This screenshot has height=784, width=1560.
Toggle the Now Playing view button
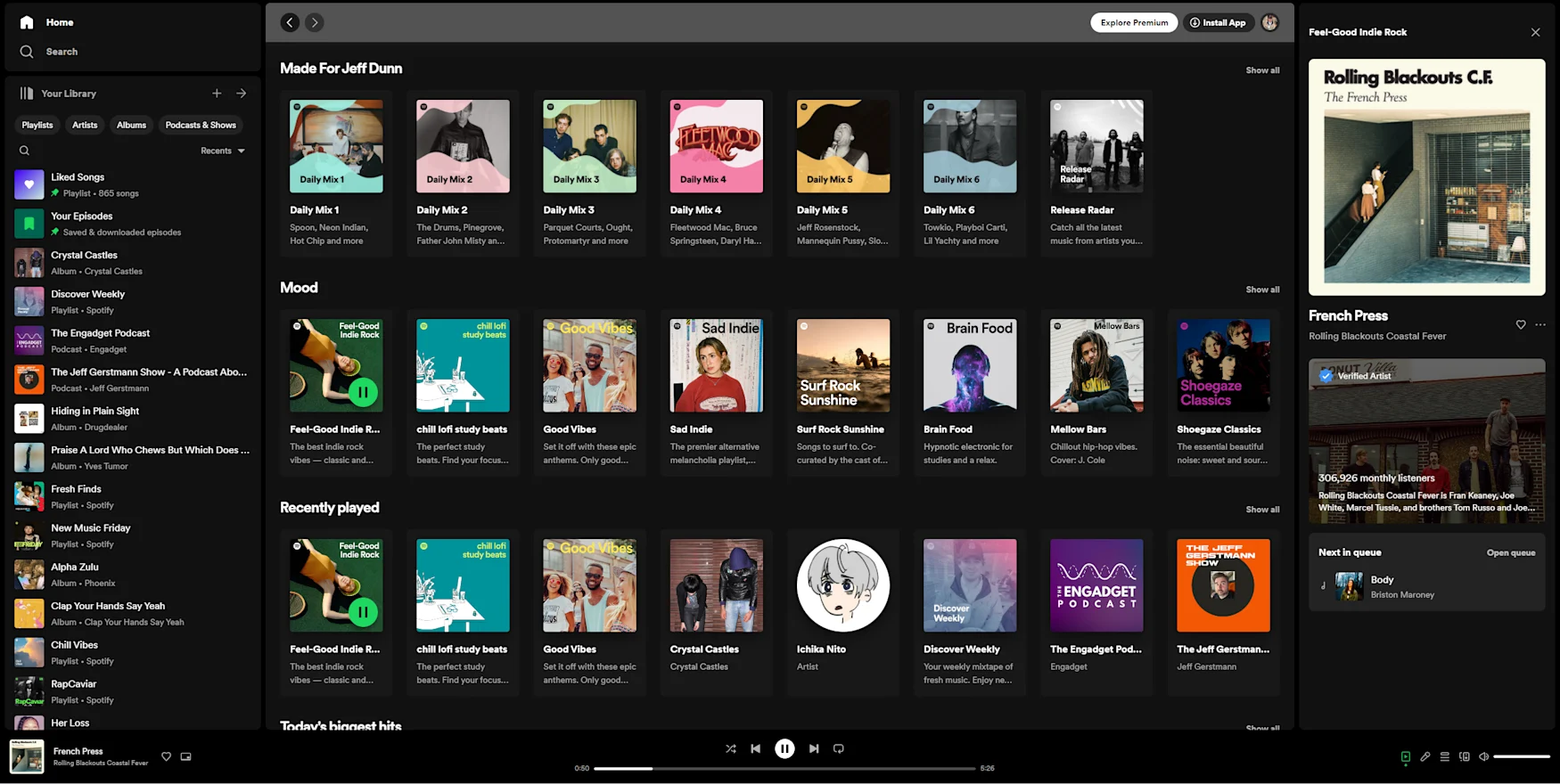[x=1405, y=756]
